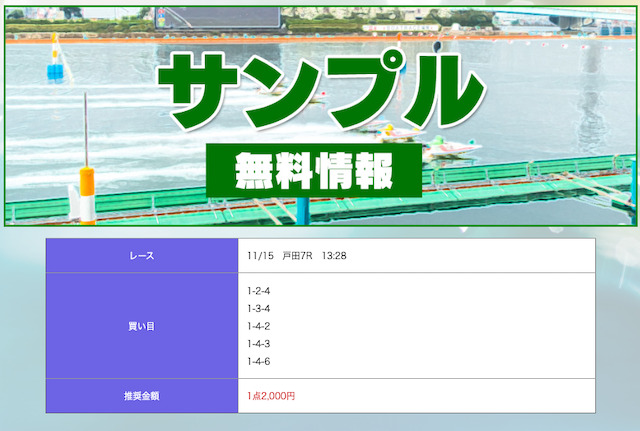Click the 無料情報 green label
Image resolution: width=640 pixels, height=431 pixels.
tap(314, 170)
